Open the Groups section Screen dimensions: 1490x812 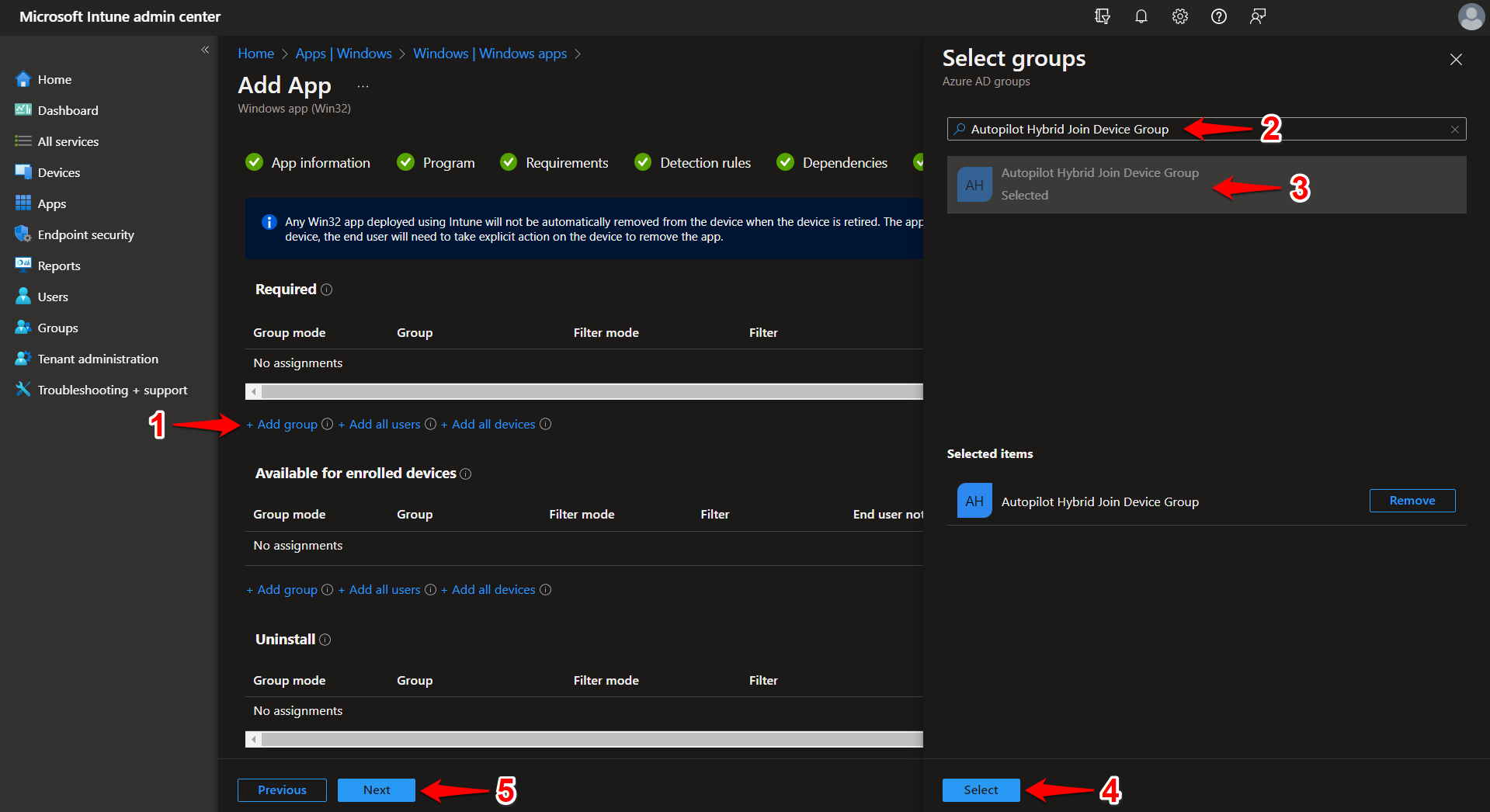(57, 327)
